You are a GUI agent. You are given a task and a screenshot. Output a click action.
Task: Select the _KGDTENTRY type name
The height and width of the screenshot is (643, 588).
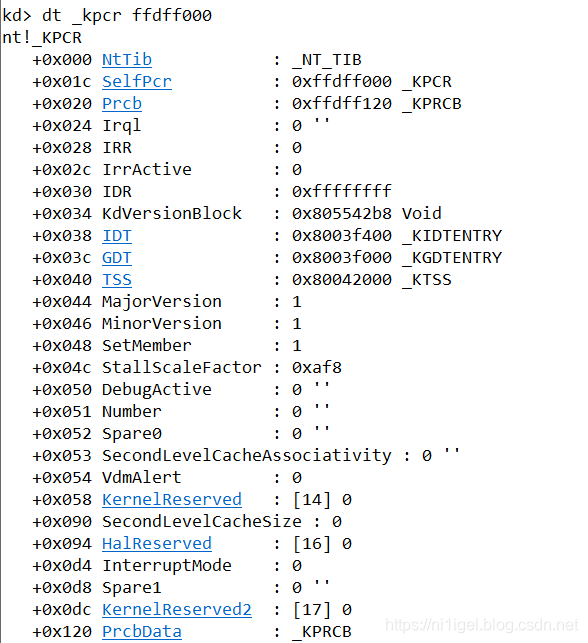pyautogui.click(x=452, y=258)
